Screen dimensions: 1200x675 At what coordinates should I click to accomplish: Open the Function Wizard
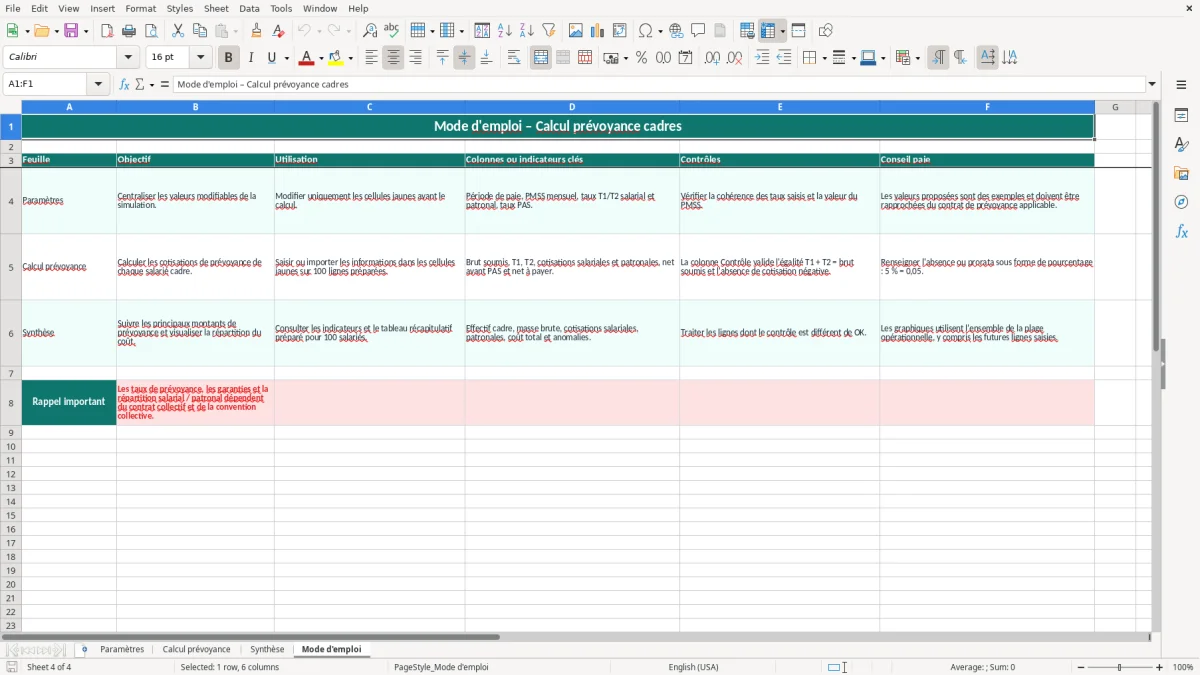125,84
